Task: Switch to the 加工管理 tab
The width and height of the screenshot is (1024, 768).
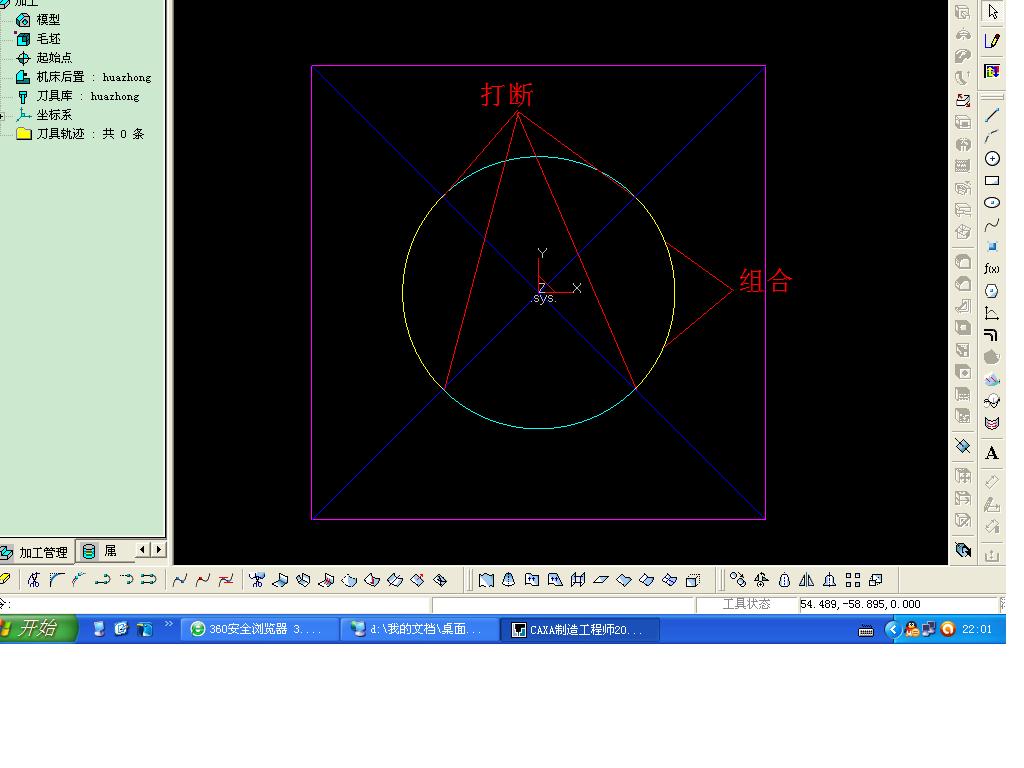Action: click(37, 552)
